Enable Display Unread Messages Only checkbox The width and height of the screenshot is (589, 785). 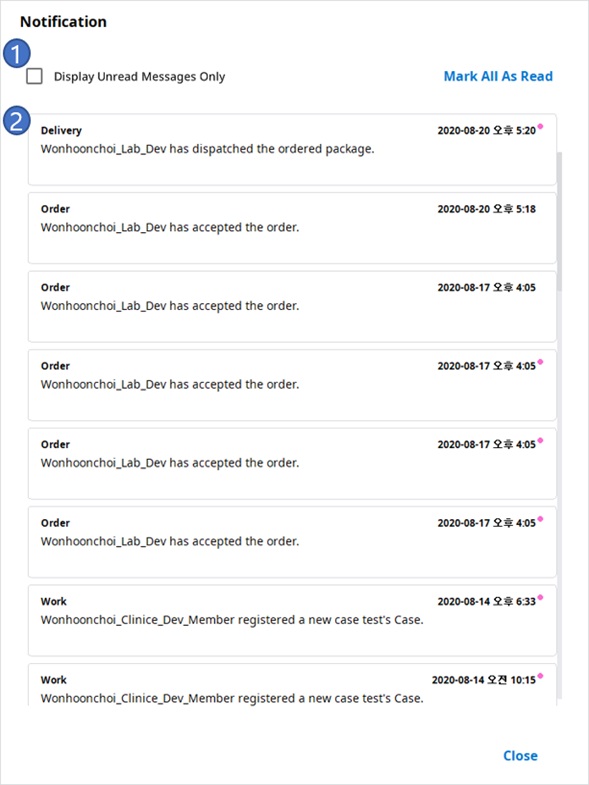tap(34, 76)
